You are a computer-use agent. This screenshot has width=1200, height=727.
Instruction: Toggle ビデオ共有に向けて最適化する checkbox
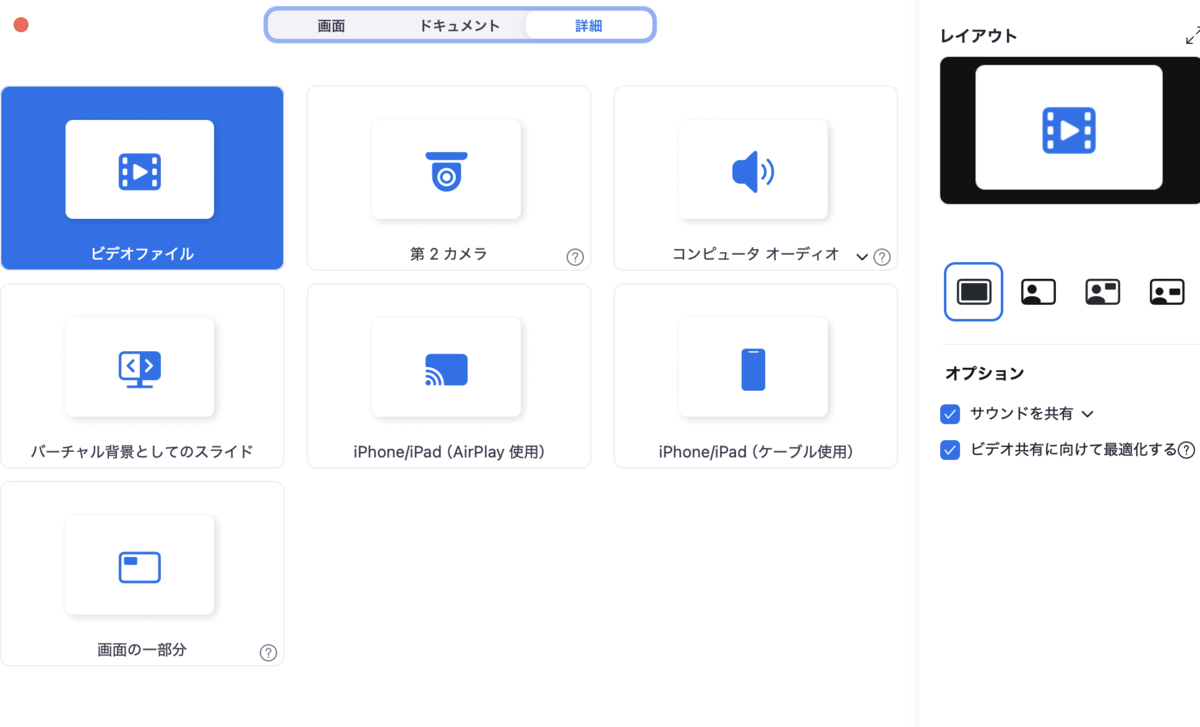(x=950, y=450)
